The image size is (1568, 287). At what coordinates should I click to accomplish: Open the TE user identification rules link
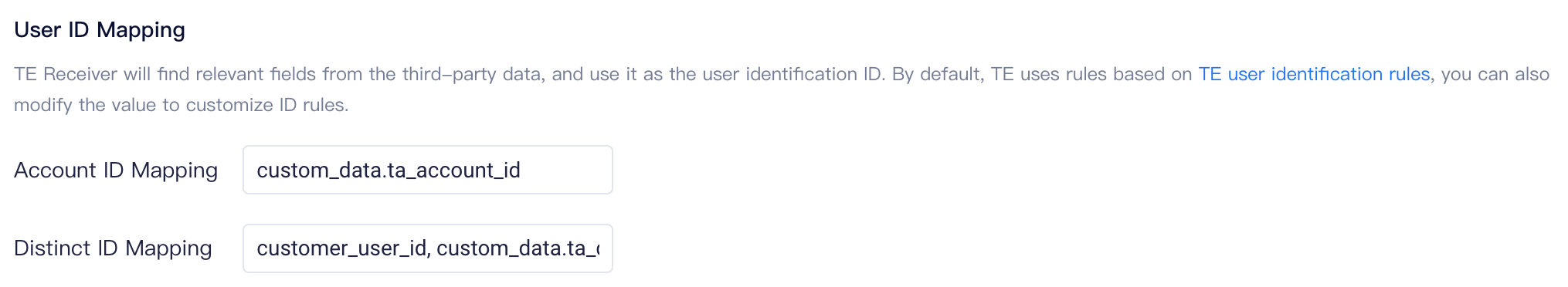click(x=1314, y=74)
